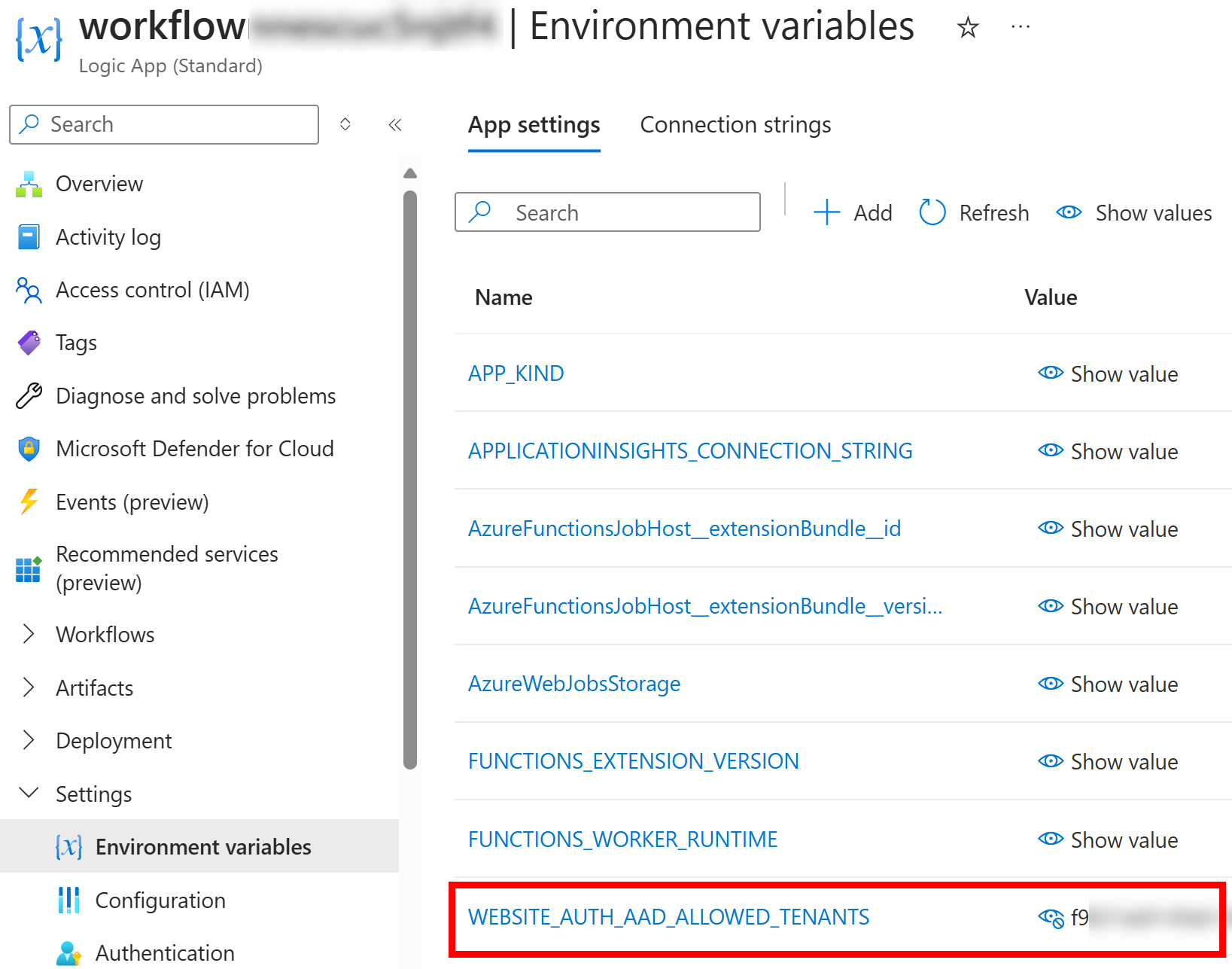Open Events (preview) page
The image size is (1232, 969).
pos(132,502)
